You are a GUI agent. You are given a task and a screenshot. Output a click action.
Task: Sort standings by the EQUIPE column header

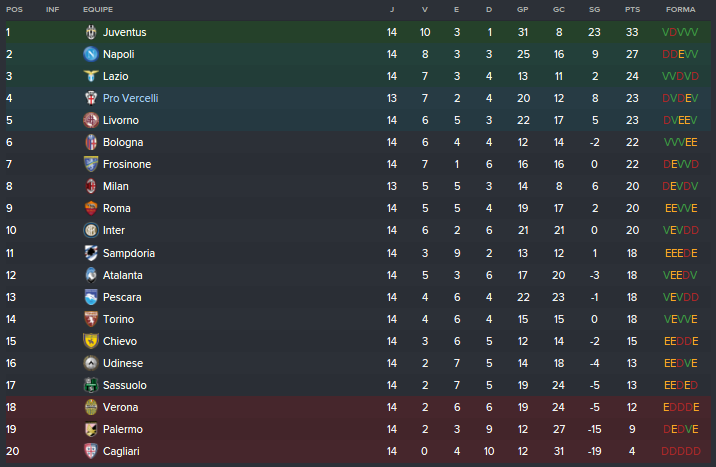pyautogui.click(x=98, y=9)
